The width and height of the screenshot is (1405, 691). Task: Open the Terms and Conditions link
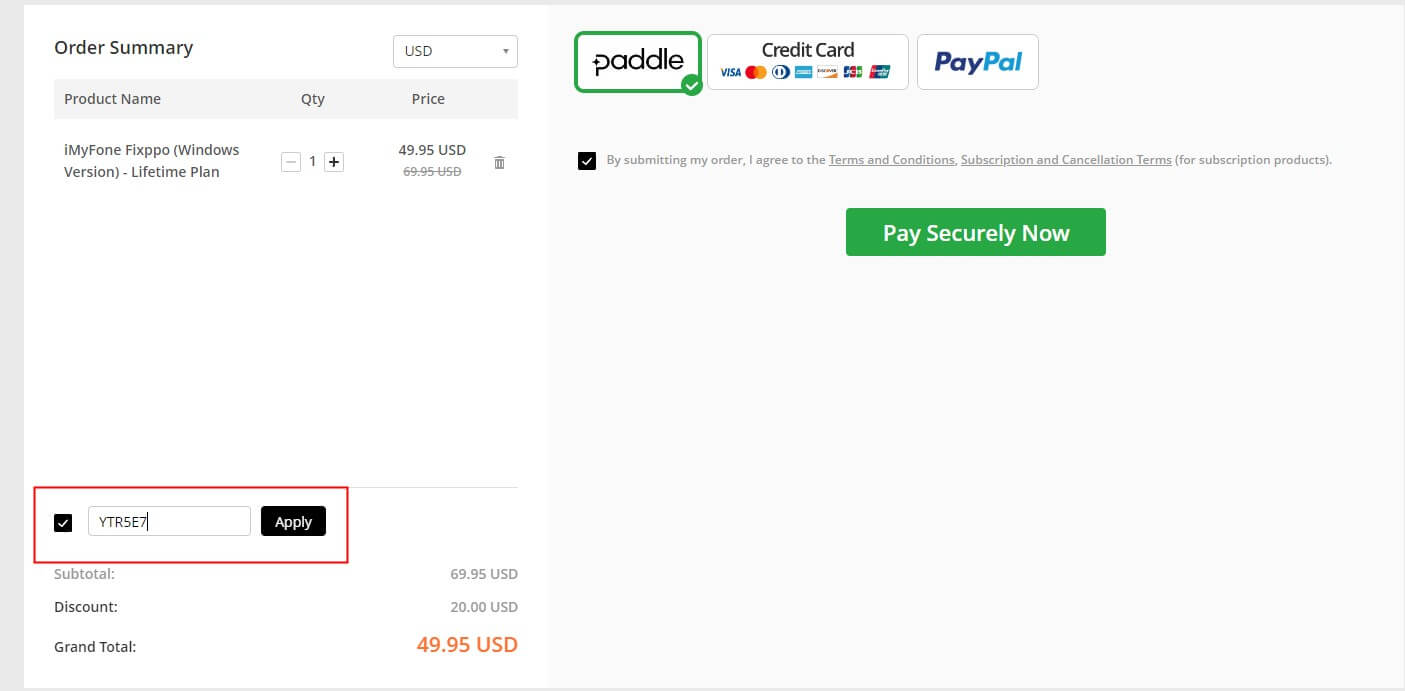[891, 159]
